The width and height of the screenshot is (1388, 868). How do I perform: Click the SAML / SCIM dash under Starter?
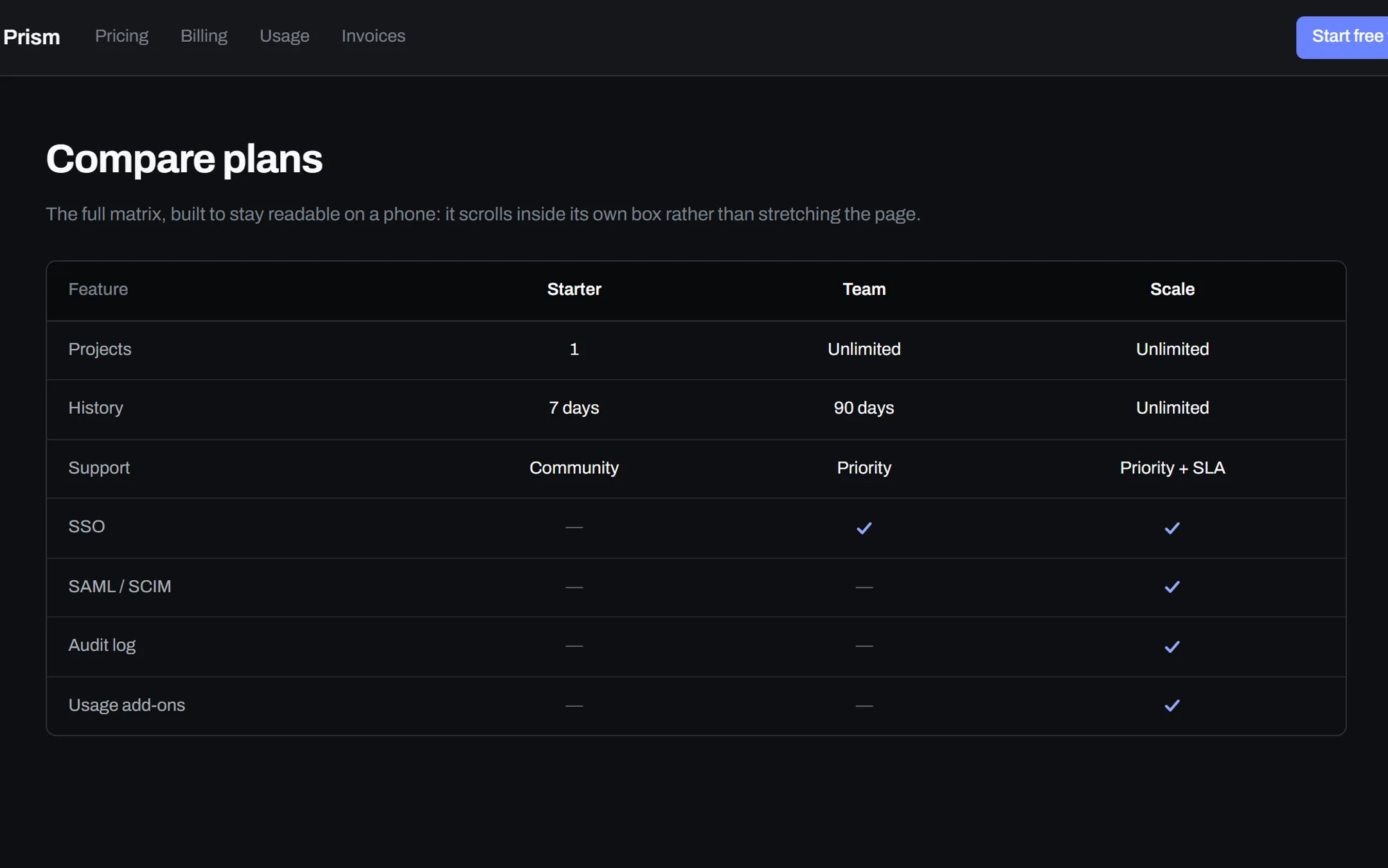574,587
